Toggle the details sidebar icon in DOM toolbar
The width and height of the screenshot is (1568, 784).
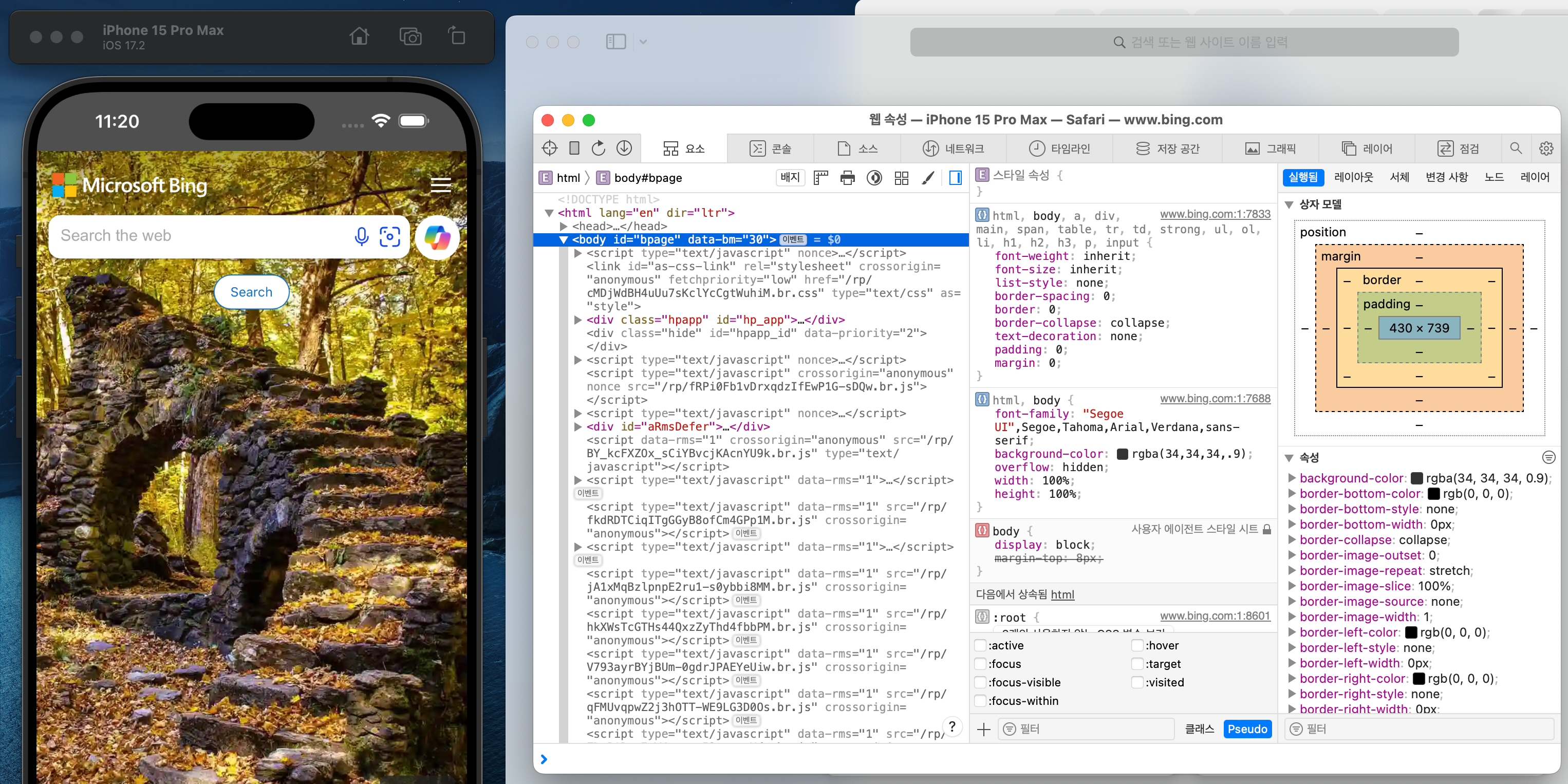point(956,178)
